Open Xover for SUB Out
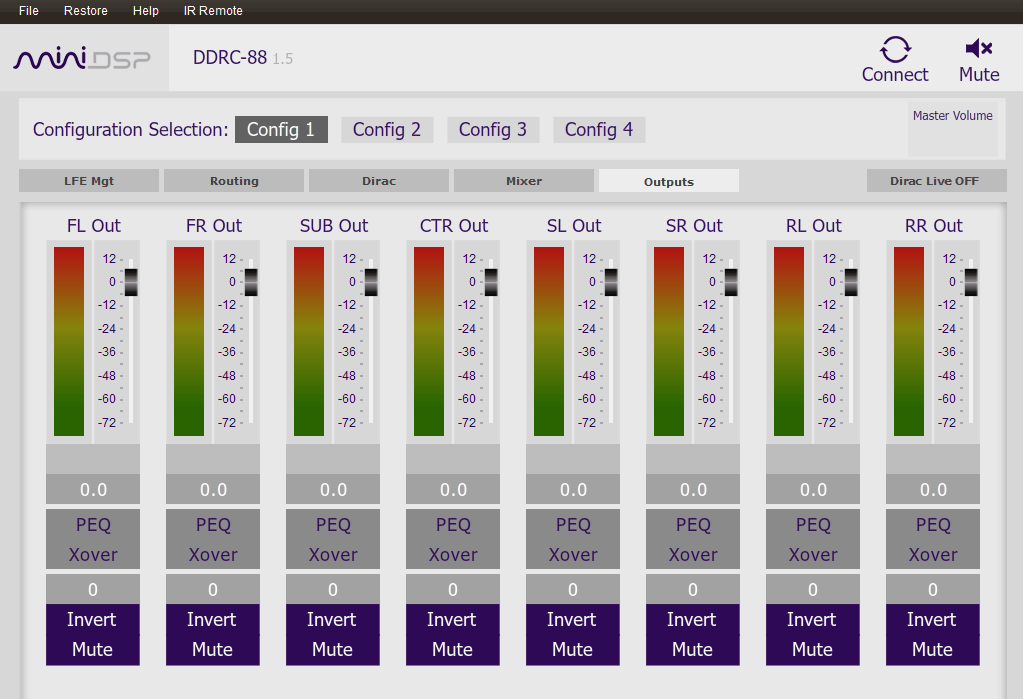The height and width of the screenshot is (699, 1023). point(333,555)
